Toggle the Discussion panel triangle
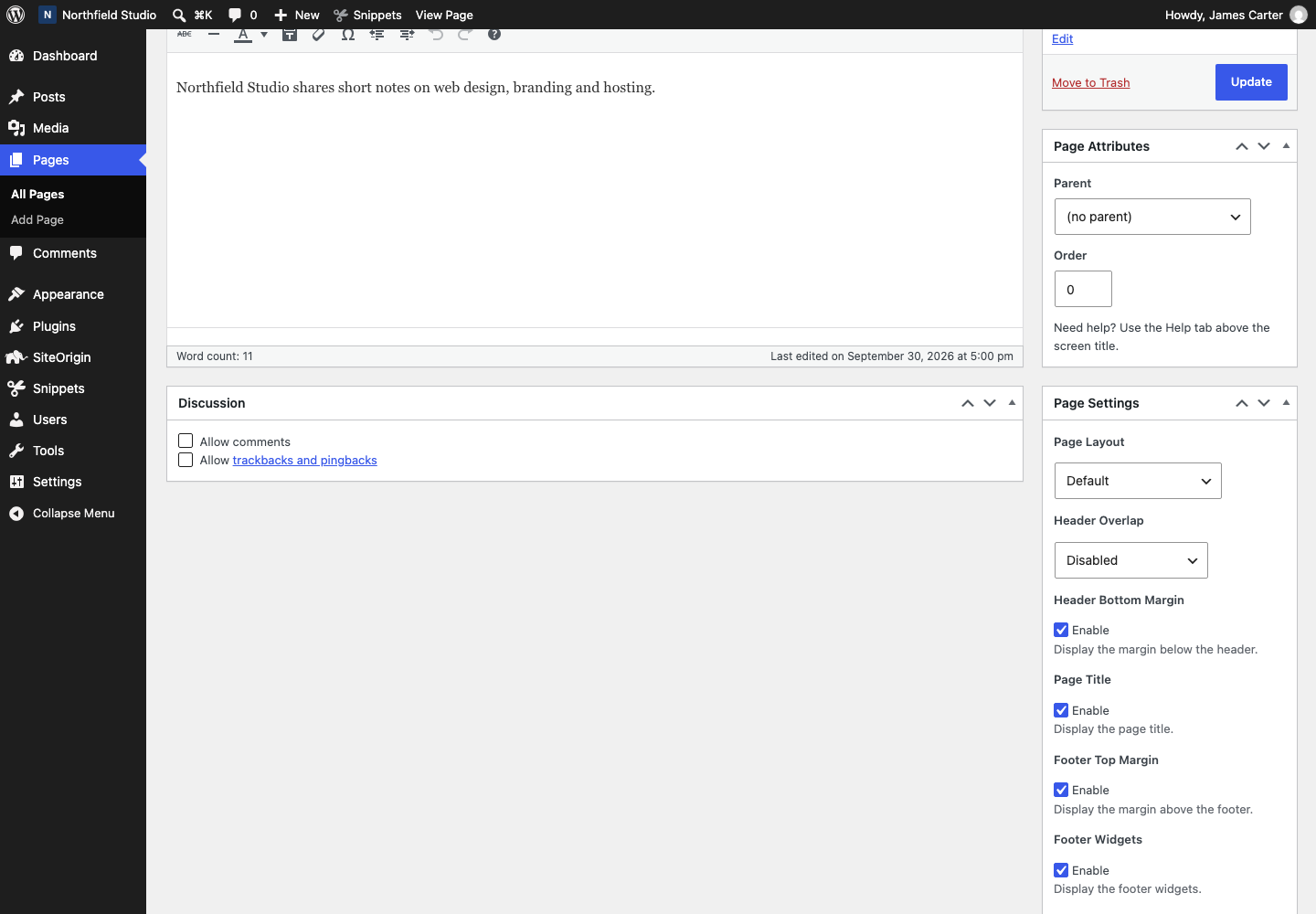 [1012, 403]
